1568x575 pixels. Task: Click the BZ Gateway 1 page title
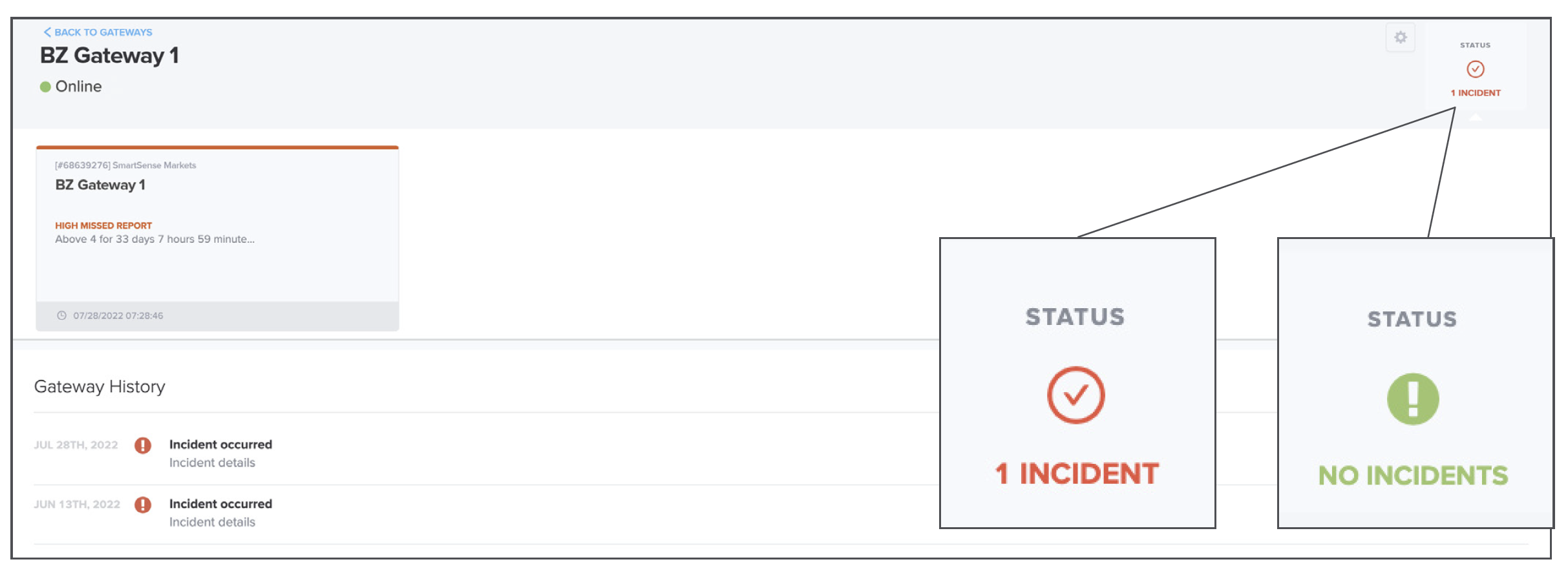(109, 56)
